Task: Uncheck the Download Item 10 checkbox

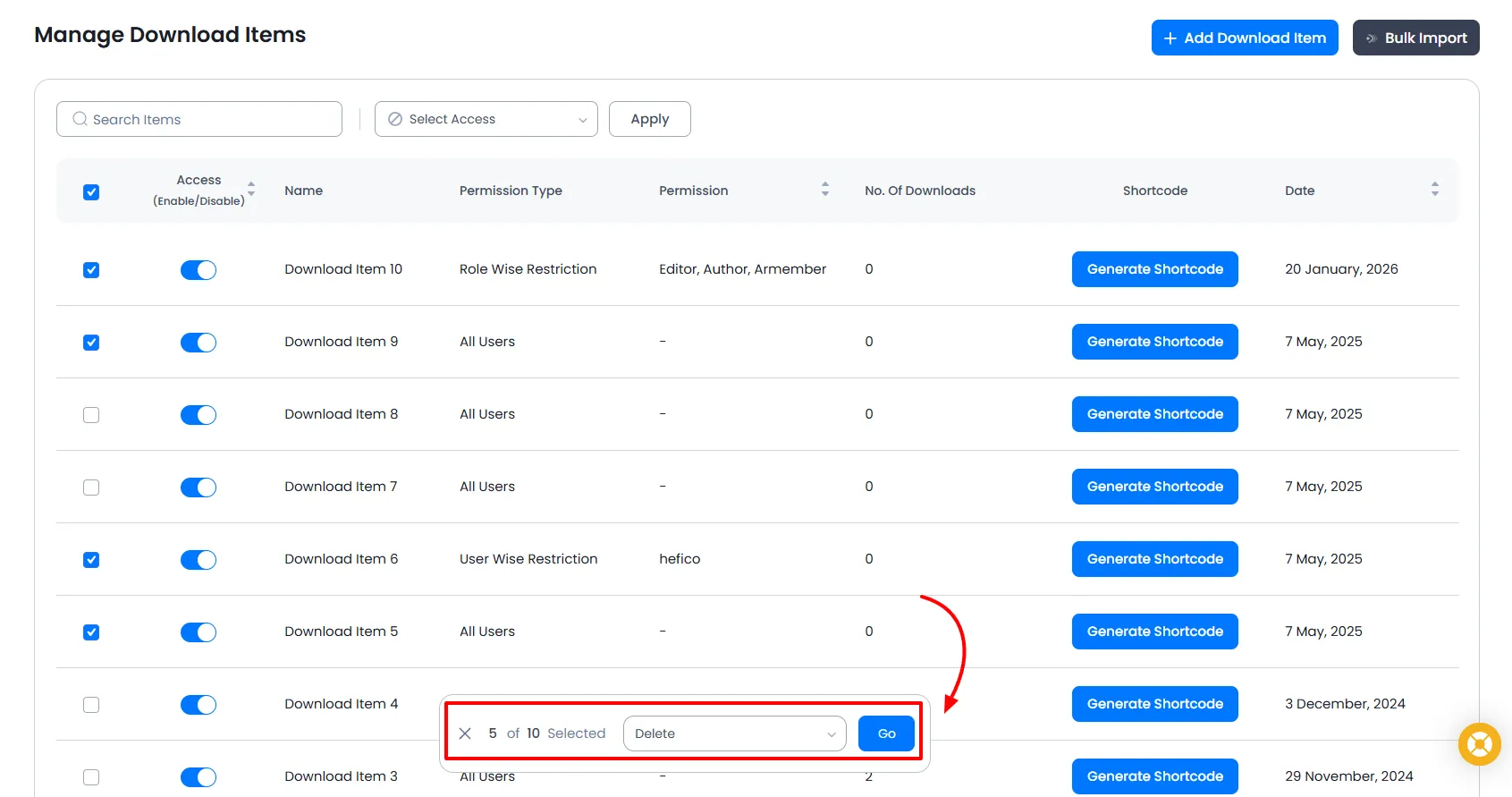Action: tap(91, 270)
